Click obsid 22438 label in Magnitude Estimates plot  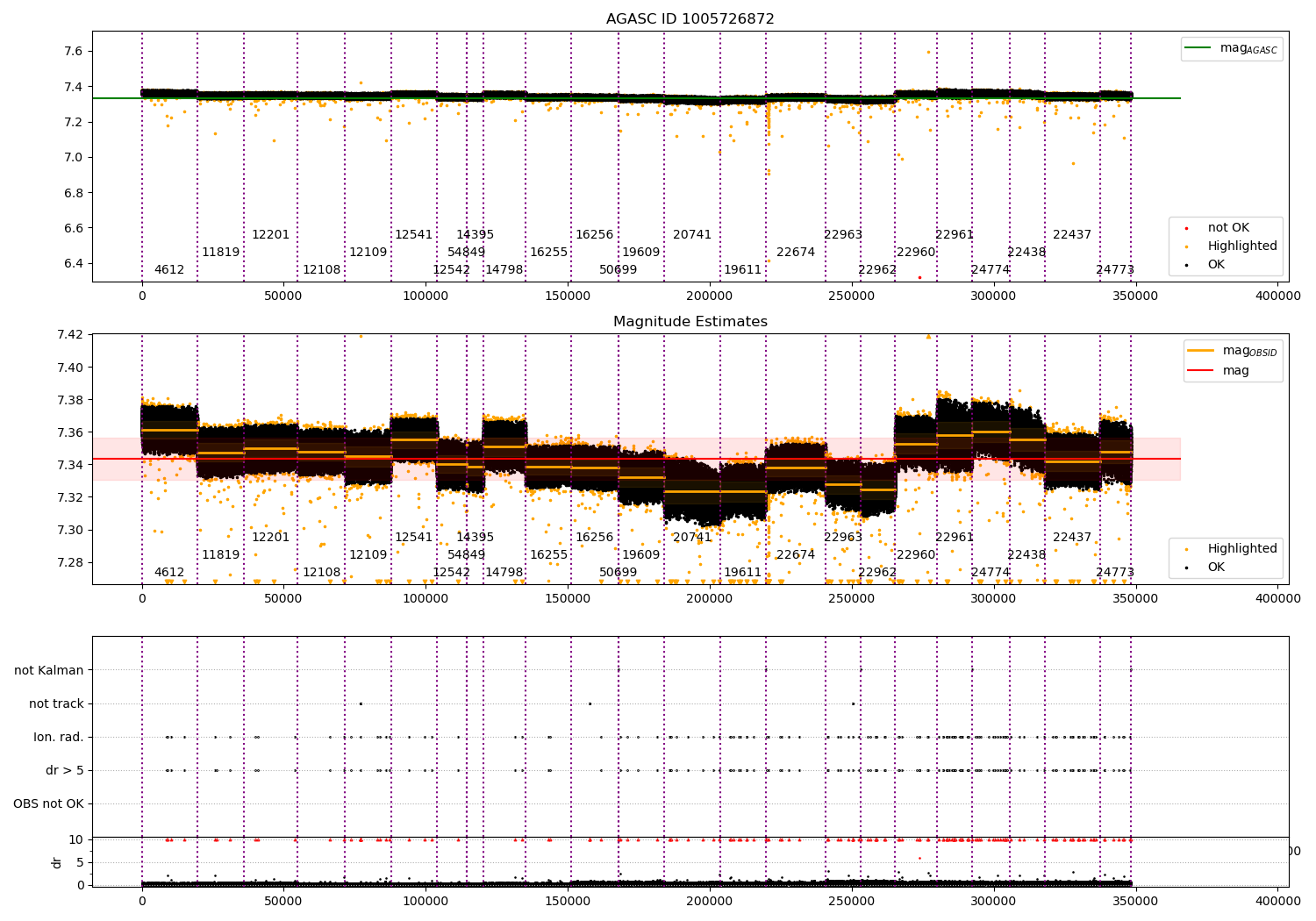(x=1026, y=555)
